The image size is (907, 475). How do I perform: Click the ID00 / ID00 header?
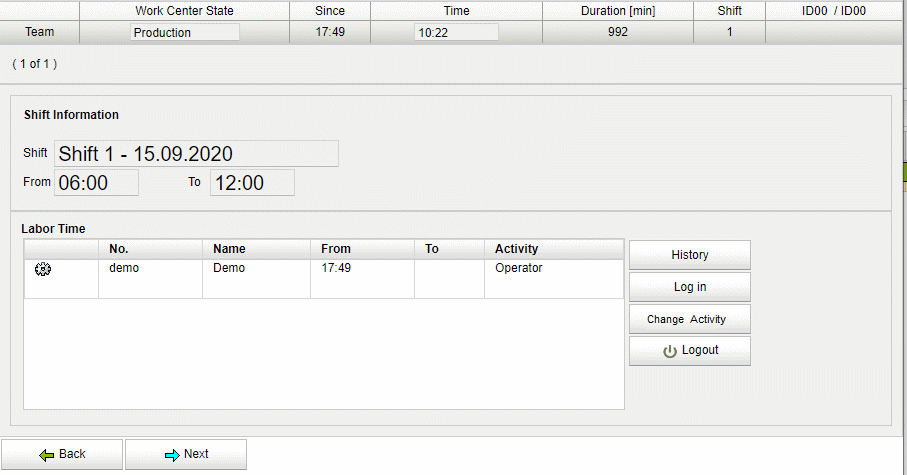tap(834, 10)
